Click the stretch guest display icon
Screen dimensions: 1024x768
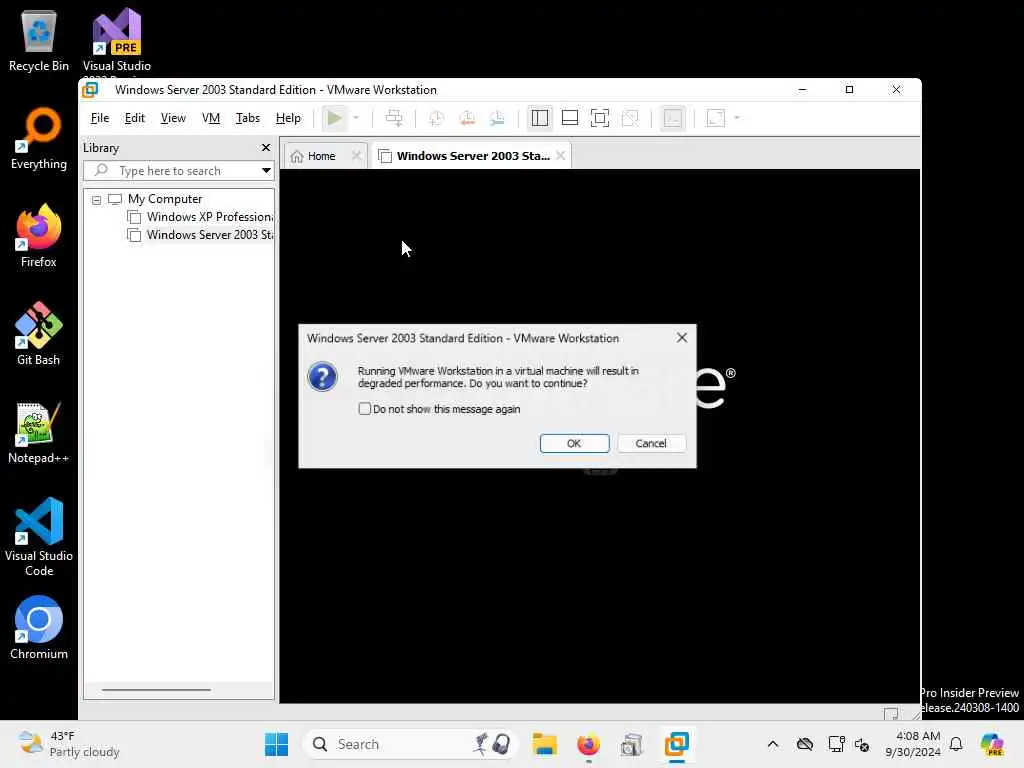716,118
